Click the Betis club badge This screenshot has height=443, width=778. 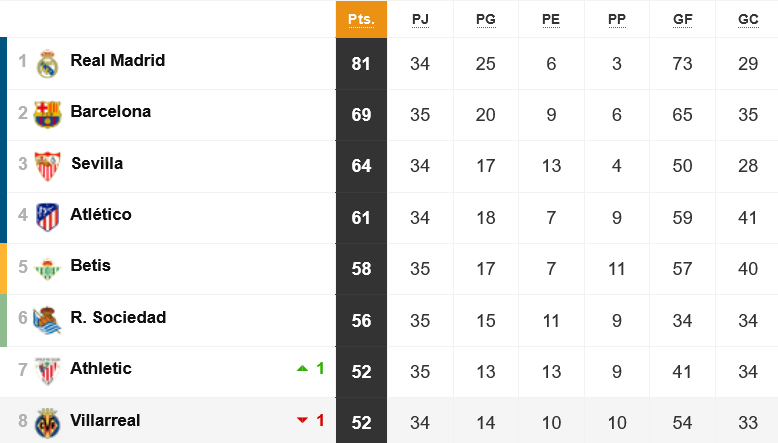click(48, 269)
